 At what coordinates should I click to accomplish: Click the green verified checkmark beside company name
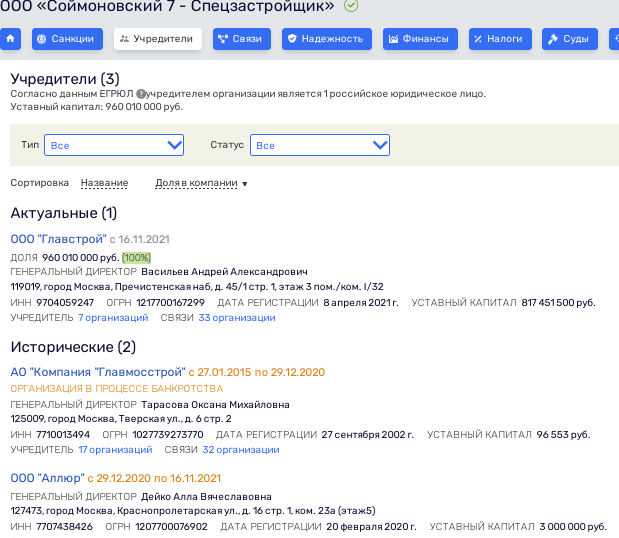click(351, 6)
